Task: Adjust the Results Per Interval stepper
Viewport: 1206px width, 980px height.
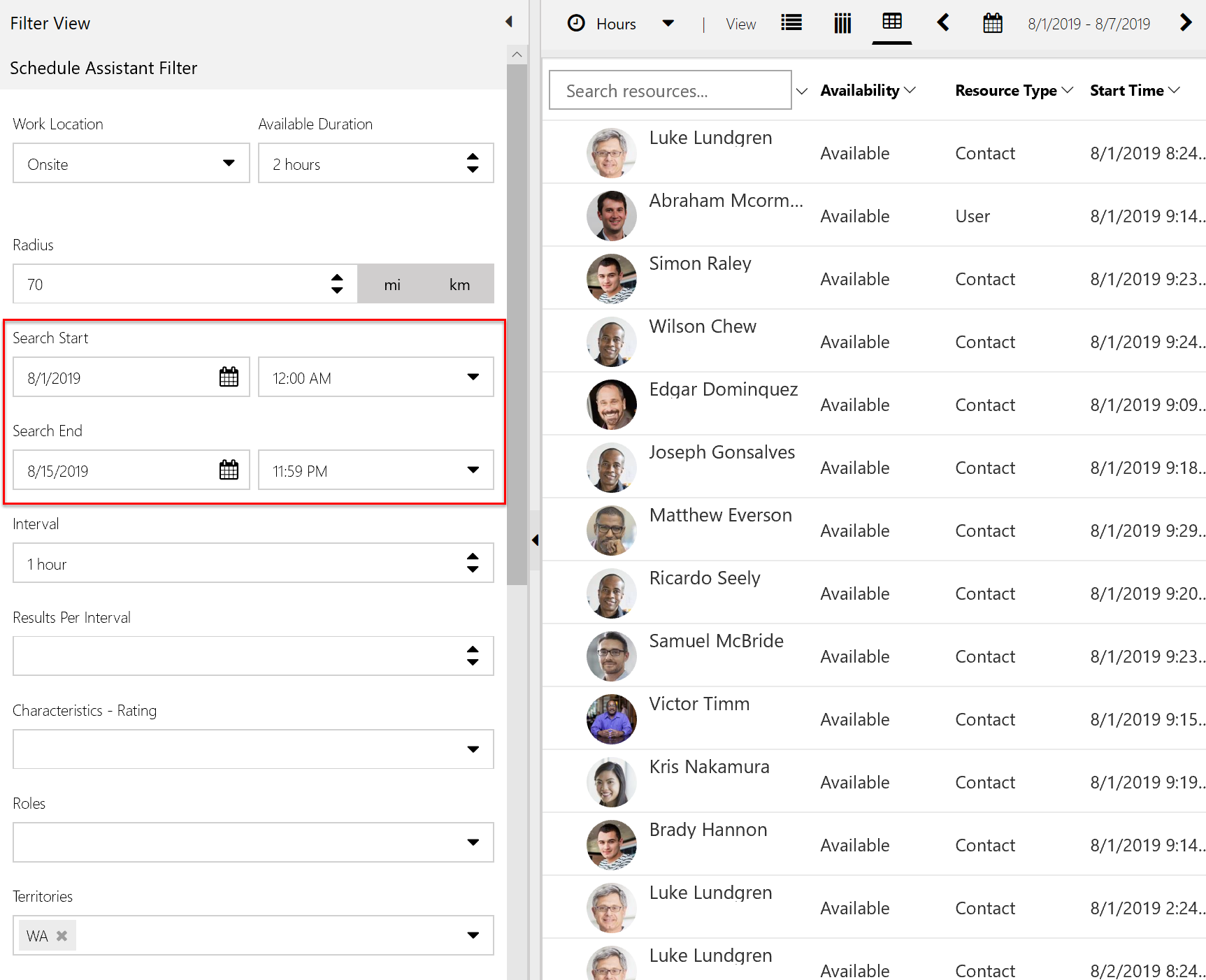Action: coord(473,656)
